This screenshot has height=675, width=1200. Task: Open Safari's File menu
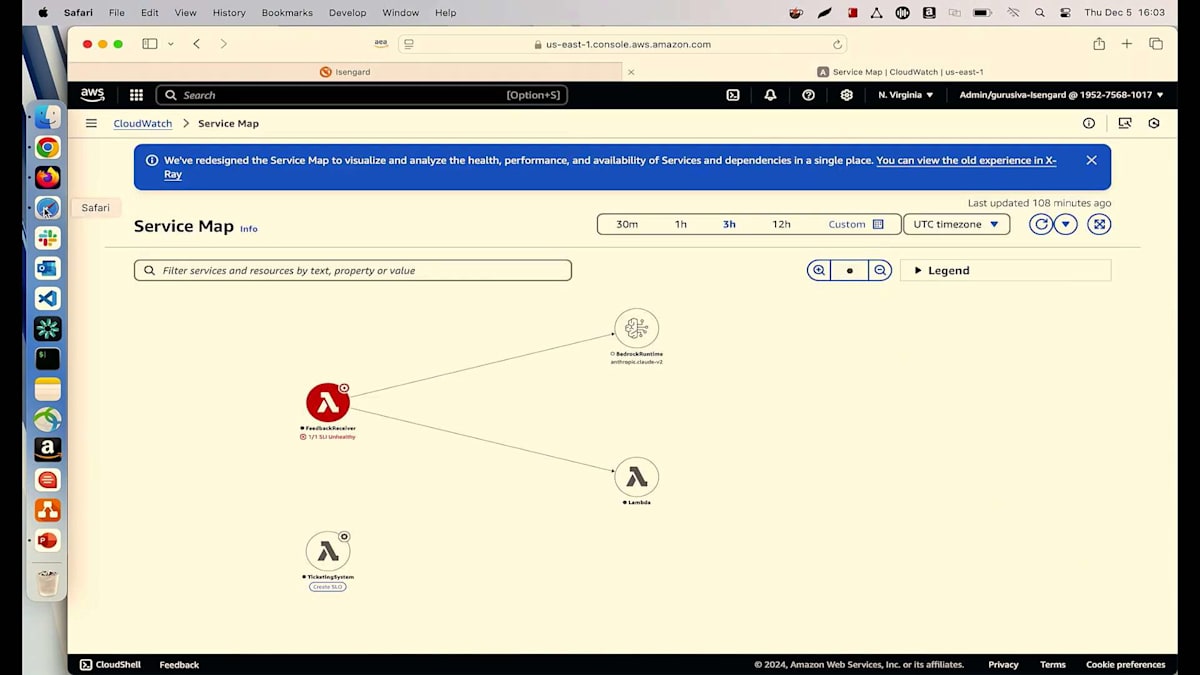pyautogui.click(x=117, y=13)
